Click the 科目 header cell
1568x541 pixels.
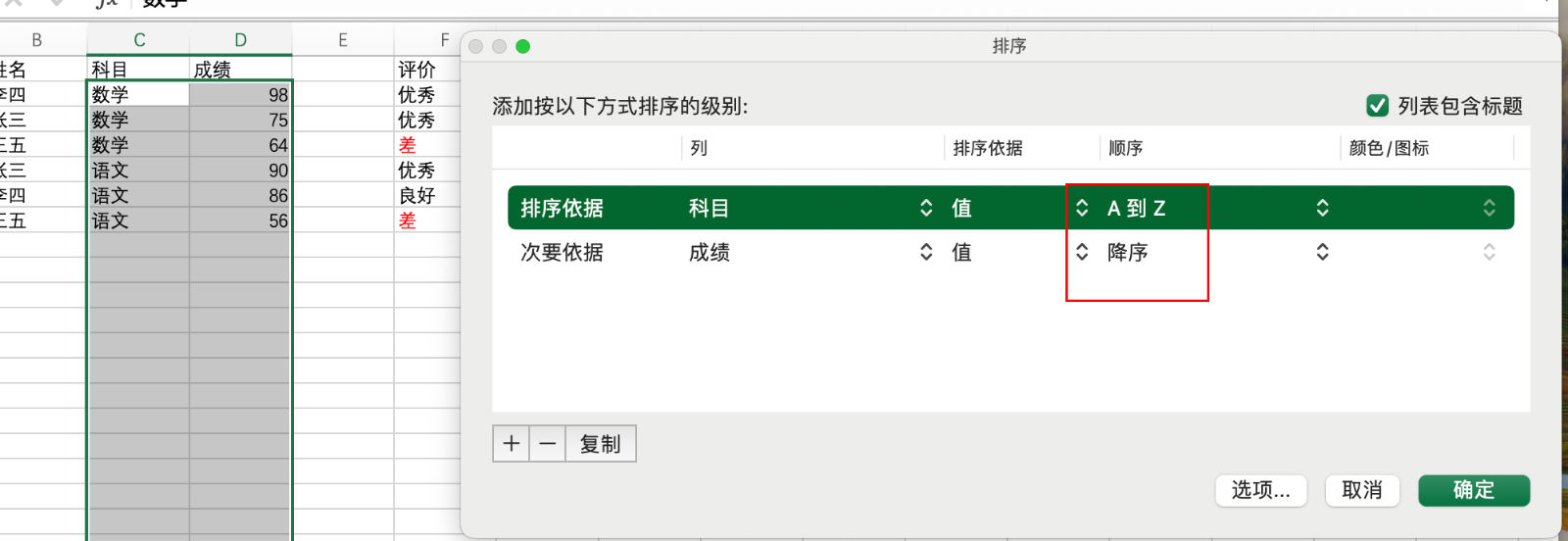(139, 70)
